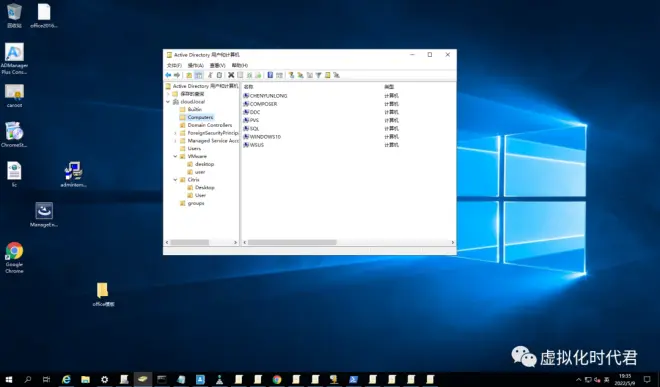Click the blue Help toolbar icon

[270, 75]
